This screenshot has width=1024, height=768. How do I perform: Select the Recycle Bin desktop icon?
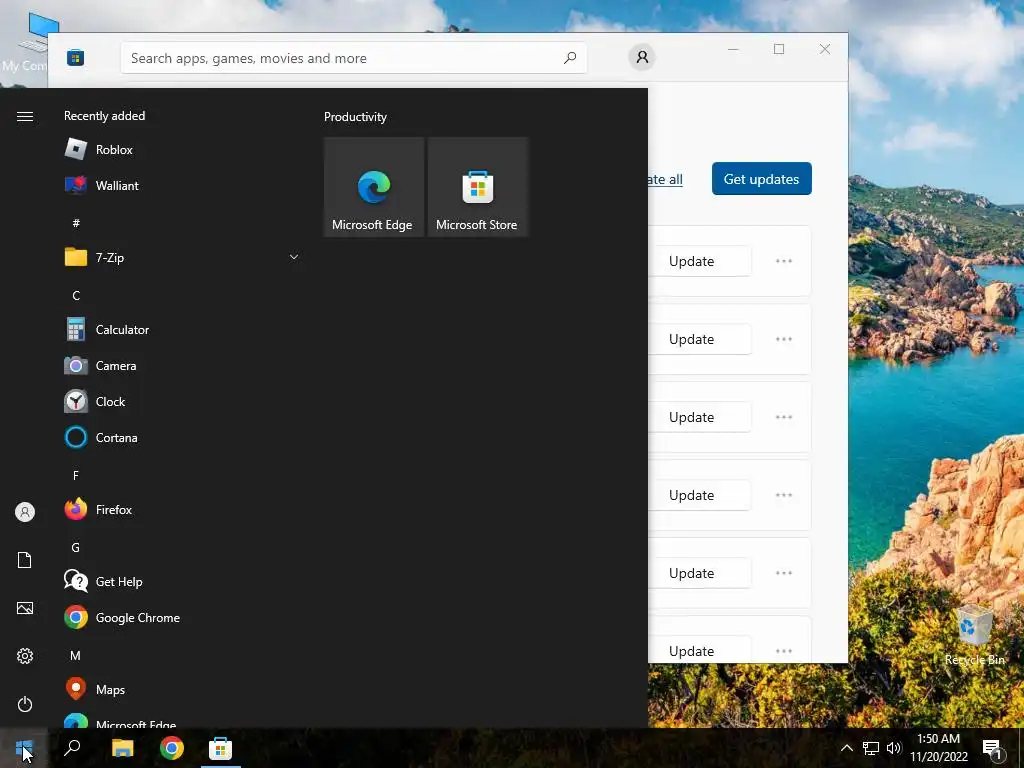click(x=974, y=636)
